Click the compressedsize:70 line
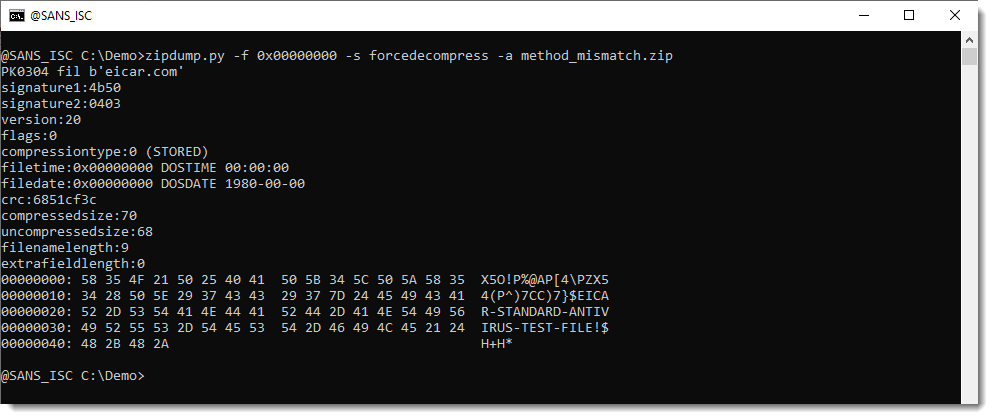 (x=69, y=216)
